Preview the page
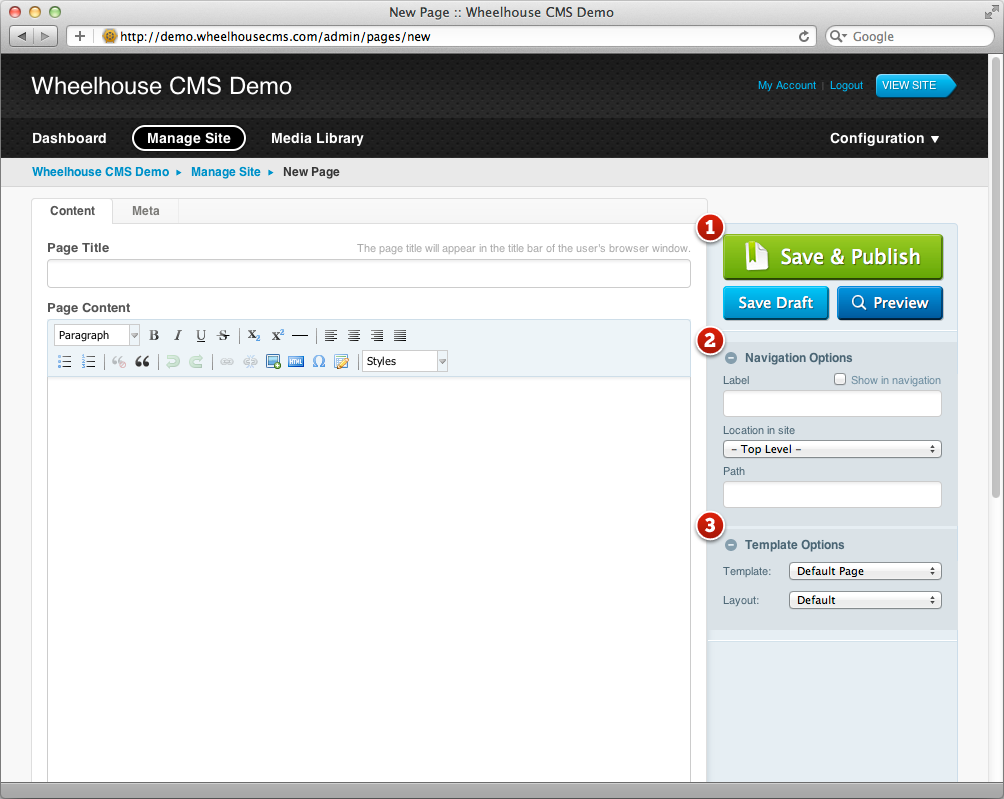The width and height of the screenshot is (1004, 799). coord(889,303)
